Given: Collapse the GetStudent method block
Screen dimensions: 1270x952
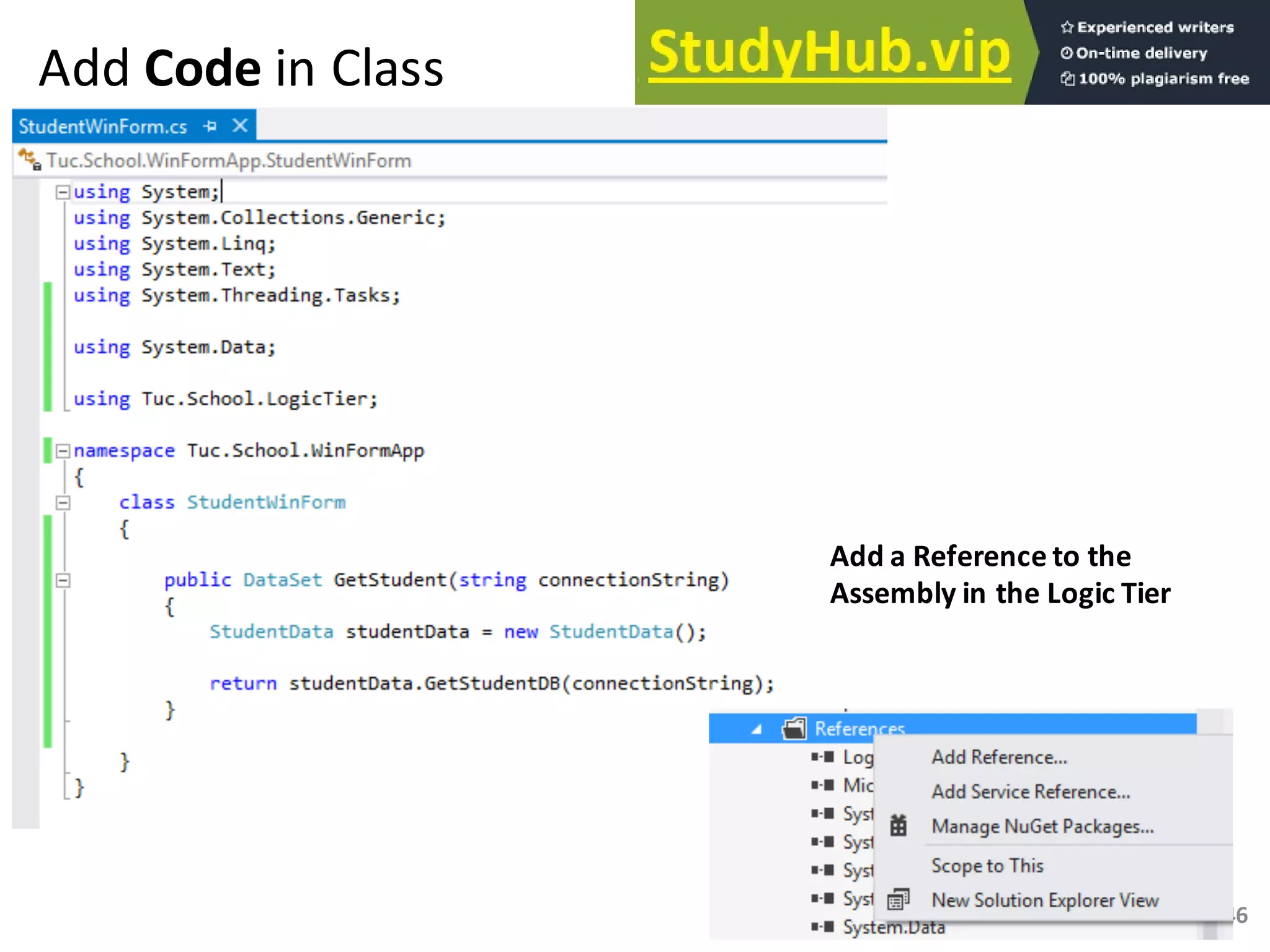Looking at the screenshot, I should tap(62, 581).
